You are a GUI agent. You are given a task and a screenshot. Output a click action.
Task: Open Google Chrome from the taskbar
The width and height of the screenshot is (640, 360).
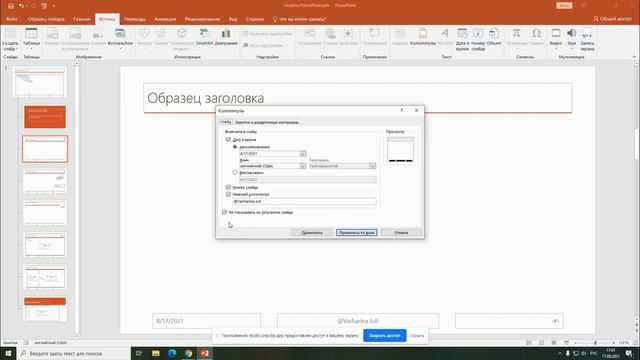tap(188, 353)
